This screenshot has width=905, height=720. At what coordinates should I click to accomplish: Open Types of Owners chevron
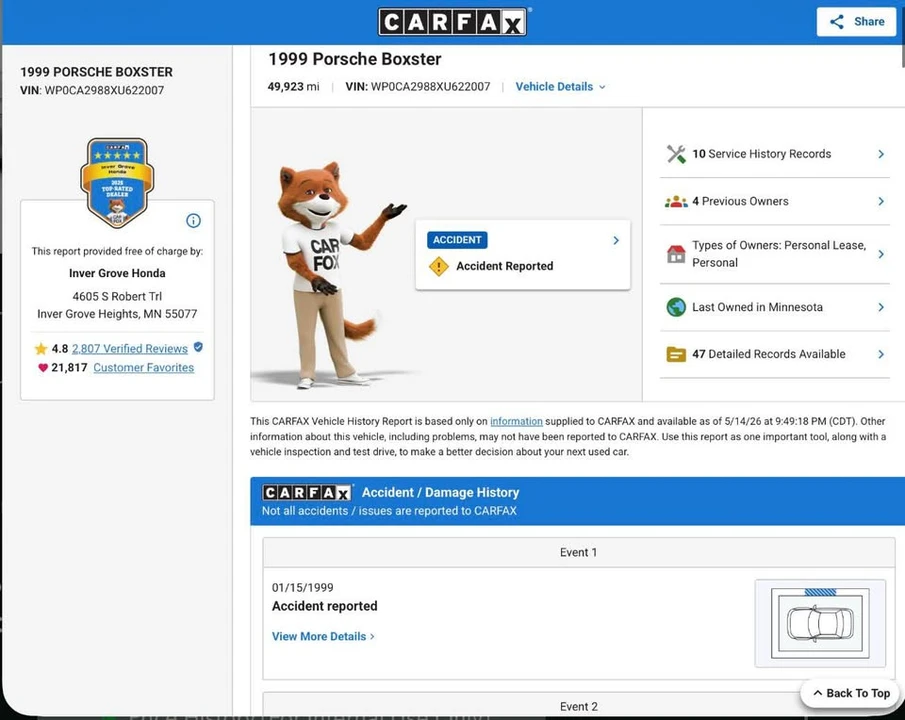coord(881,254)
